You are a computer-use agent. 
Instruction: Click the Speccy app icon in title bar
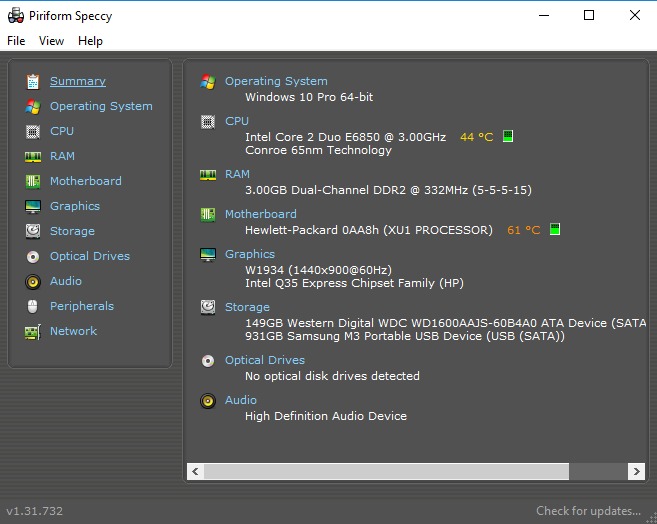pyautogui.click(x=16, y=15)
